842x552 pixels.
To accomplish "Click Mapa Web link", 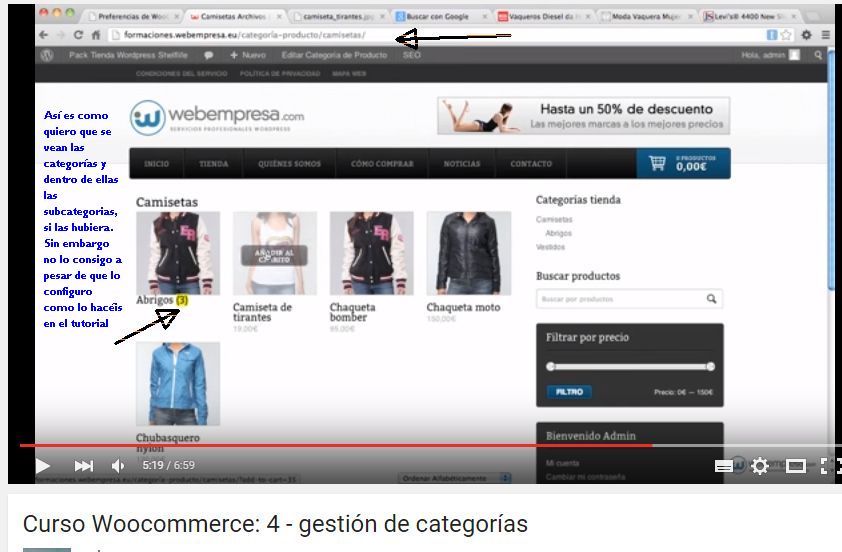I will [x=349, y=74].
